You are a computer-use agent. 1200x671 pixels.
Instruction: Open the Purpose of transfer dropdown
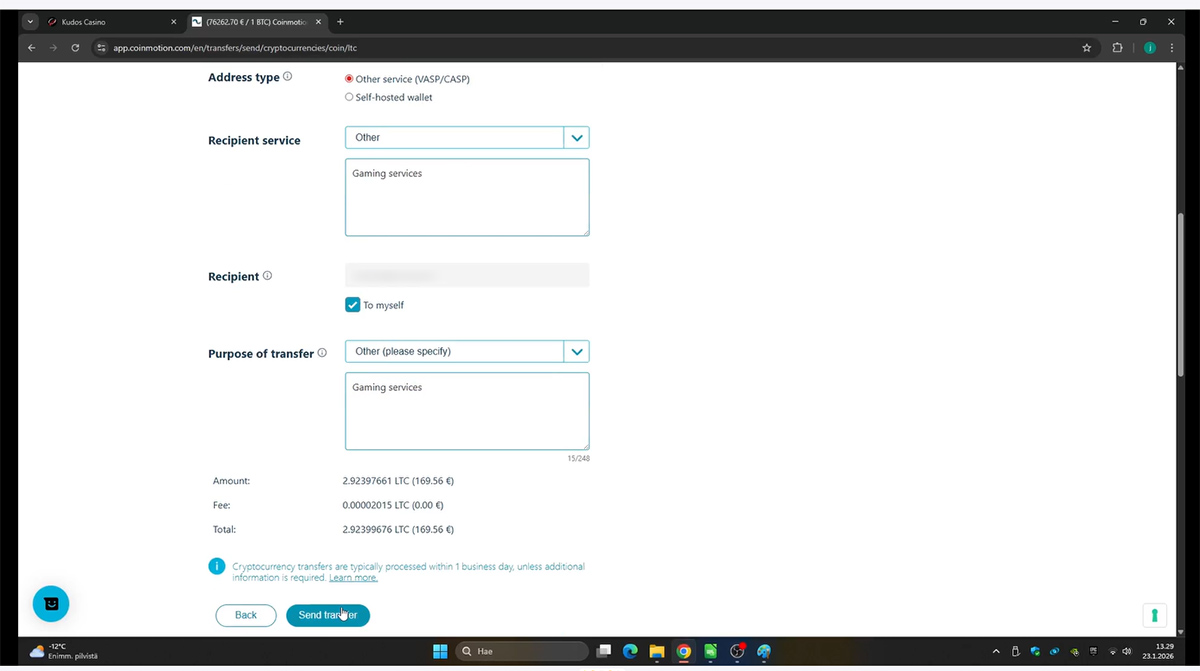[576, 352]
